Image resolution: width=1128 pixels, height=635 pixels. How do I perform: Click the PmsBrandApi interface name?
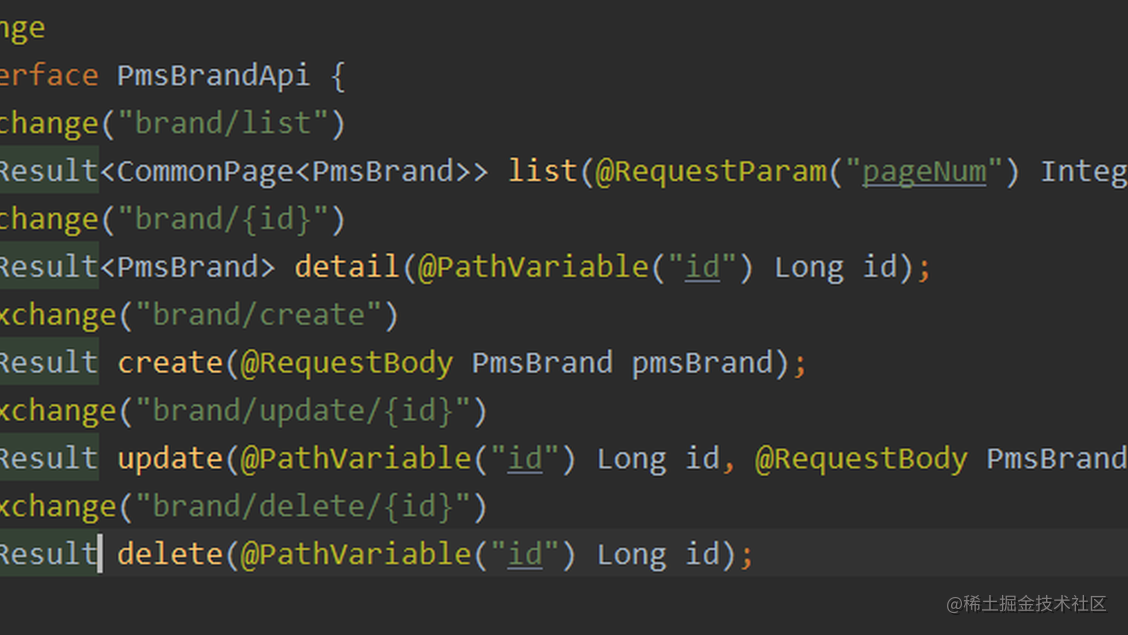214,76
